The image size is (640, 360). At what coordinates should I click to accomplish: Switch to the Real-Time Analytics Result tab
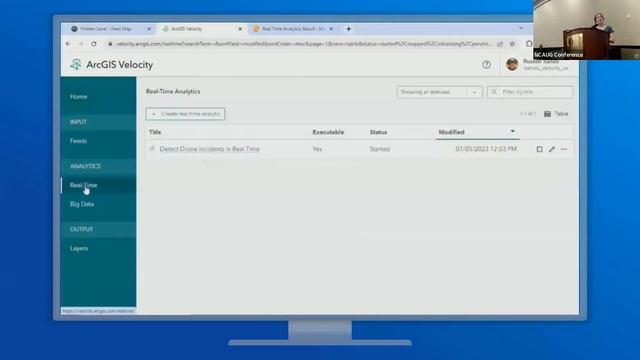pyautogui.click(x=294, y=29)
